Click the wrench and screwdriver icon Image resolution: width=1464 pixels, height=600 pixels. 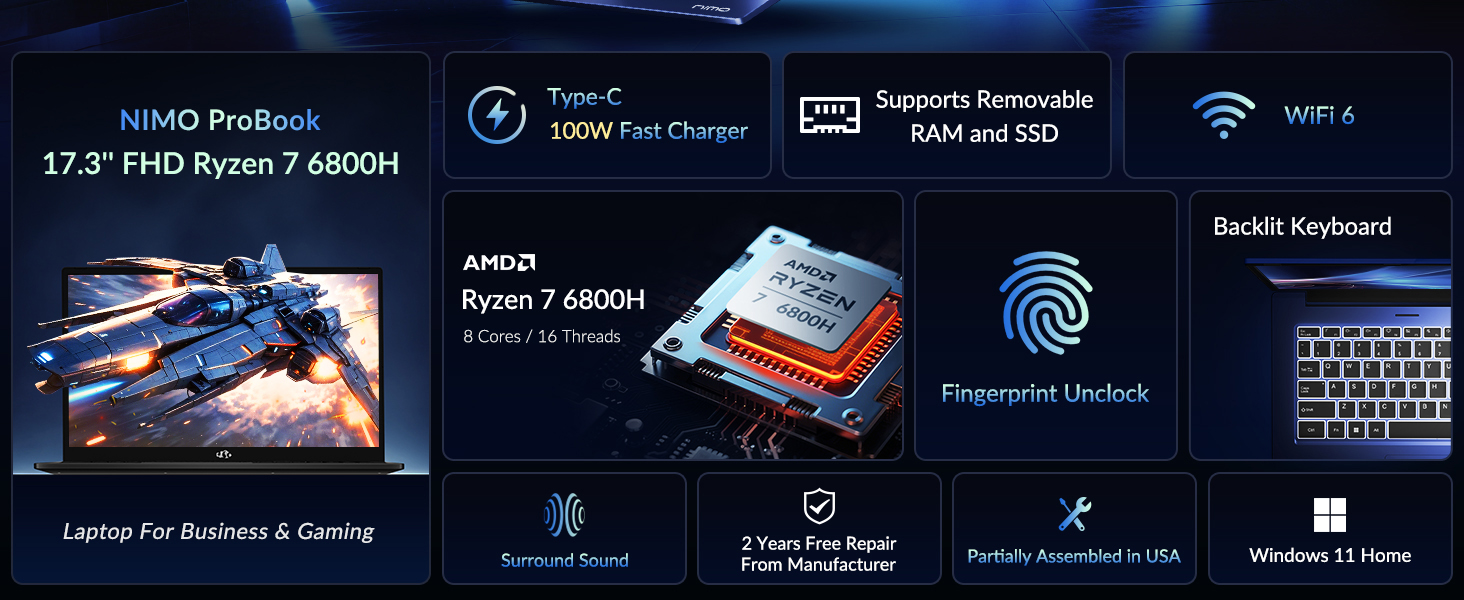point(1074,514)
